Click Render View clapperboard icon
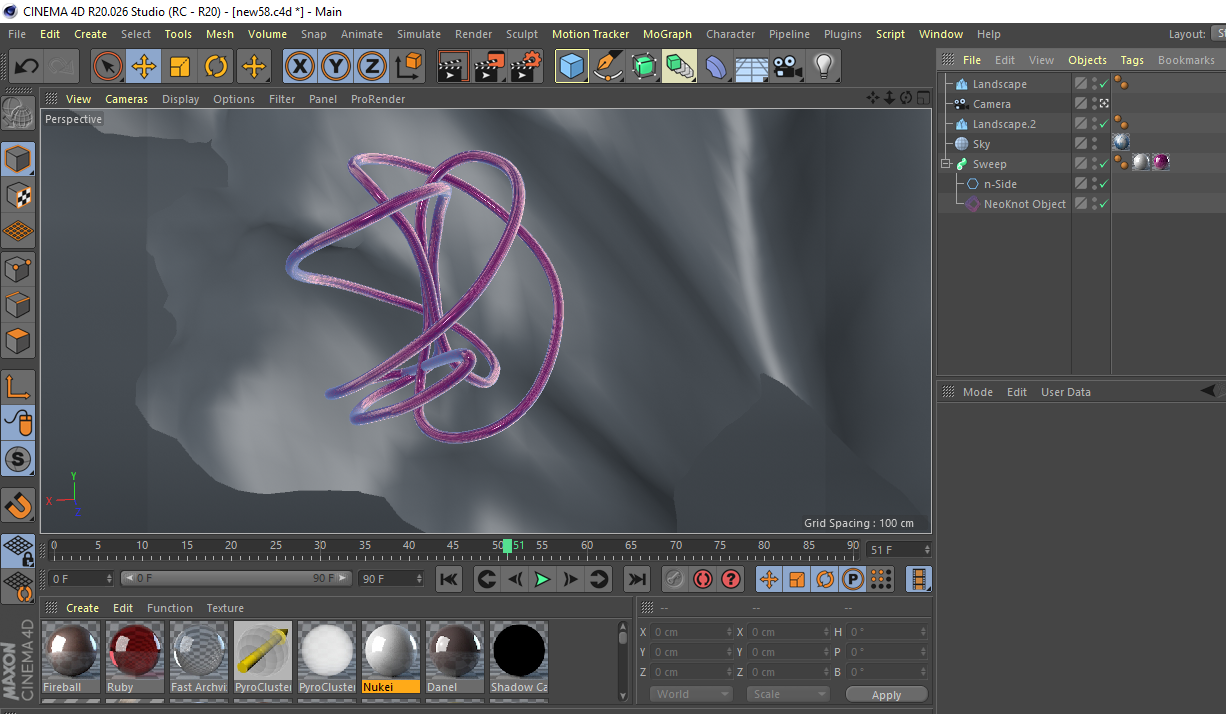The image size is (1226, 714). coord(453,67)
